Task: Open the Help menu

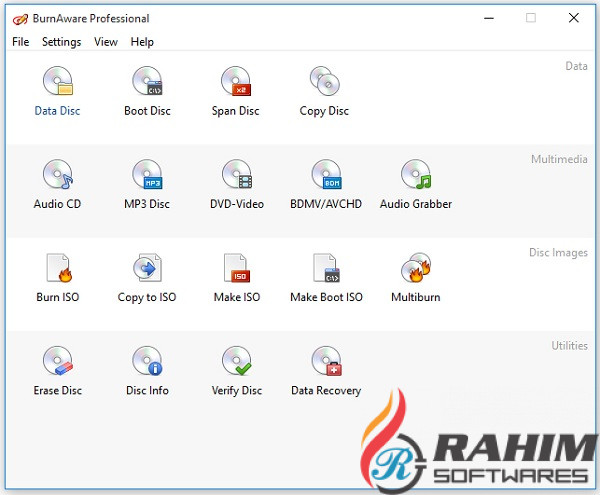Action: 142,42
